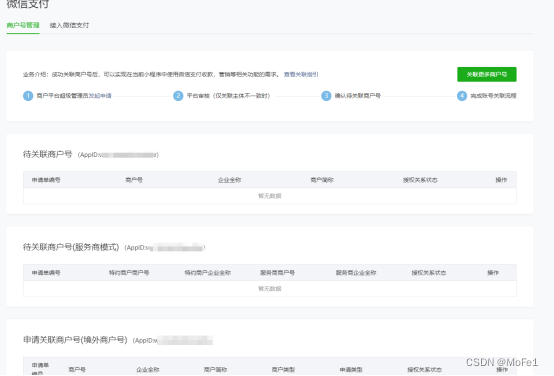Select the 待关联商户号 section heading

(x=47, y=154)
